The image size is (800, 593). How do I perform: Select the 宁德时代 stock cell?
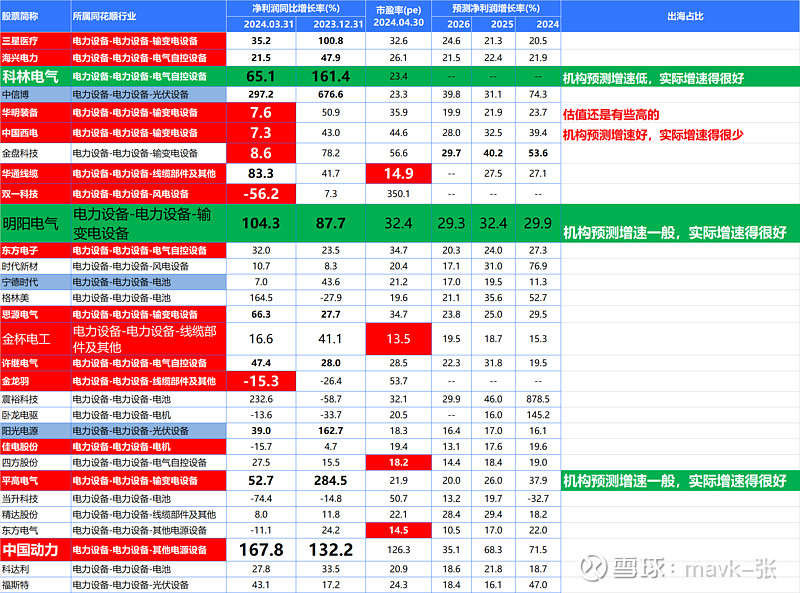(35, 282)
